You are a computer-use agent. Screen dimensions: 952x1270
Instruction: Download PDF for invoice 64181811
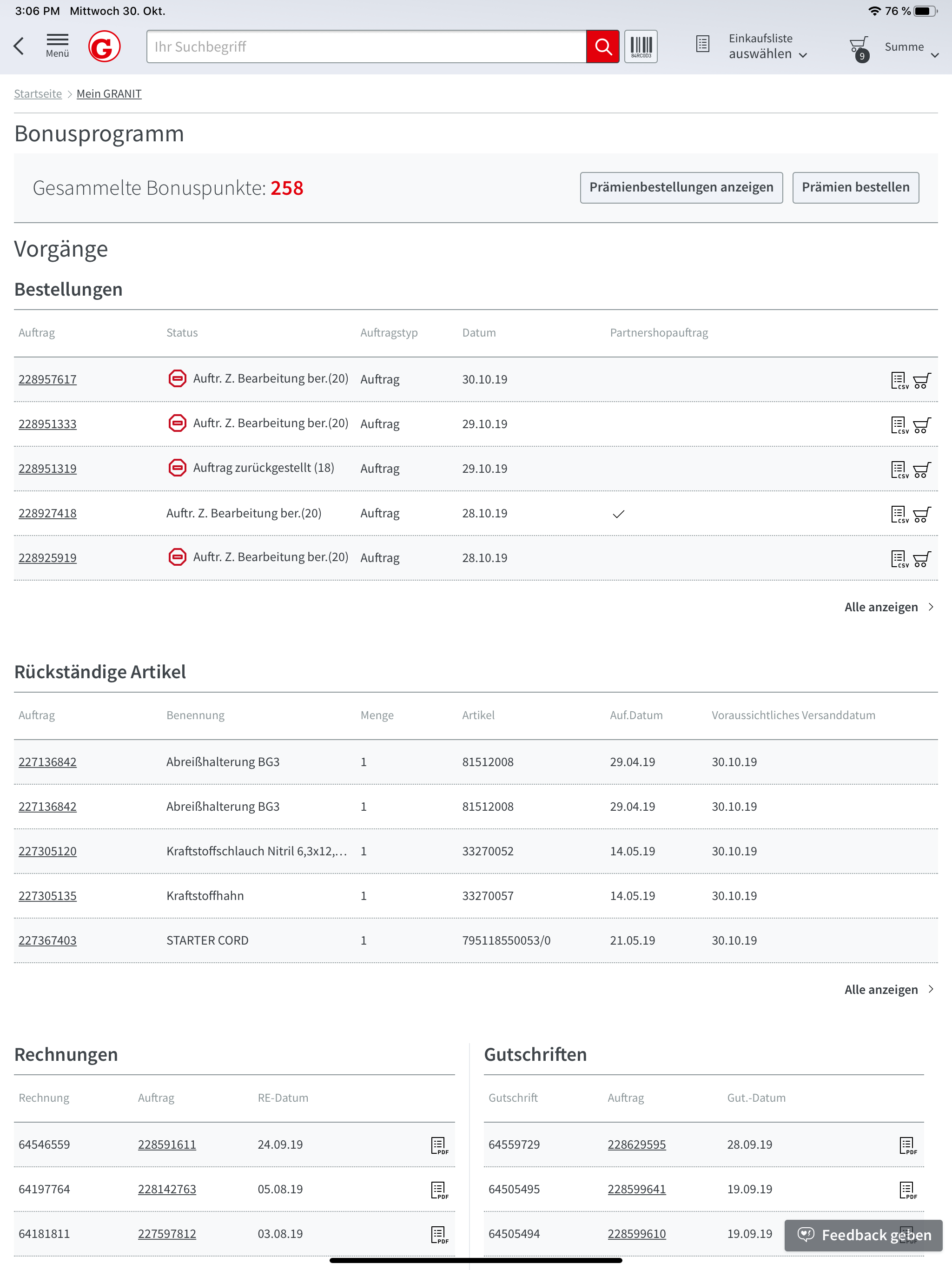point(439,1236)
